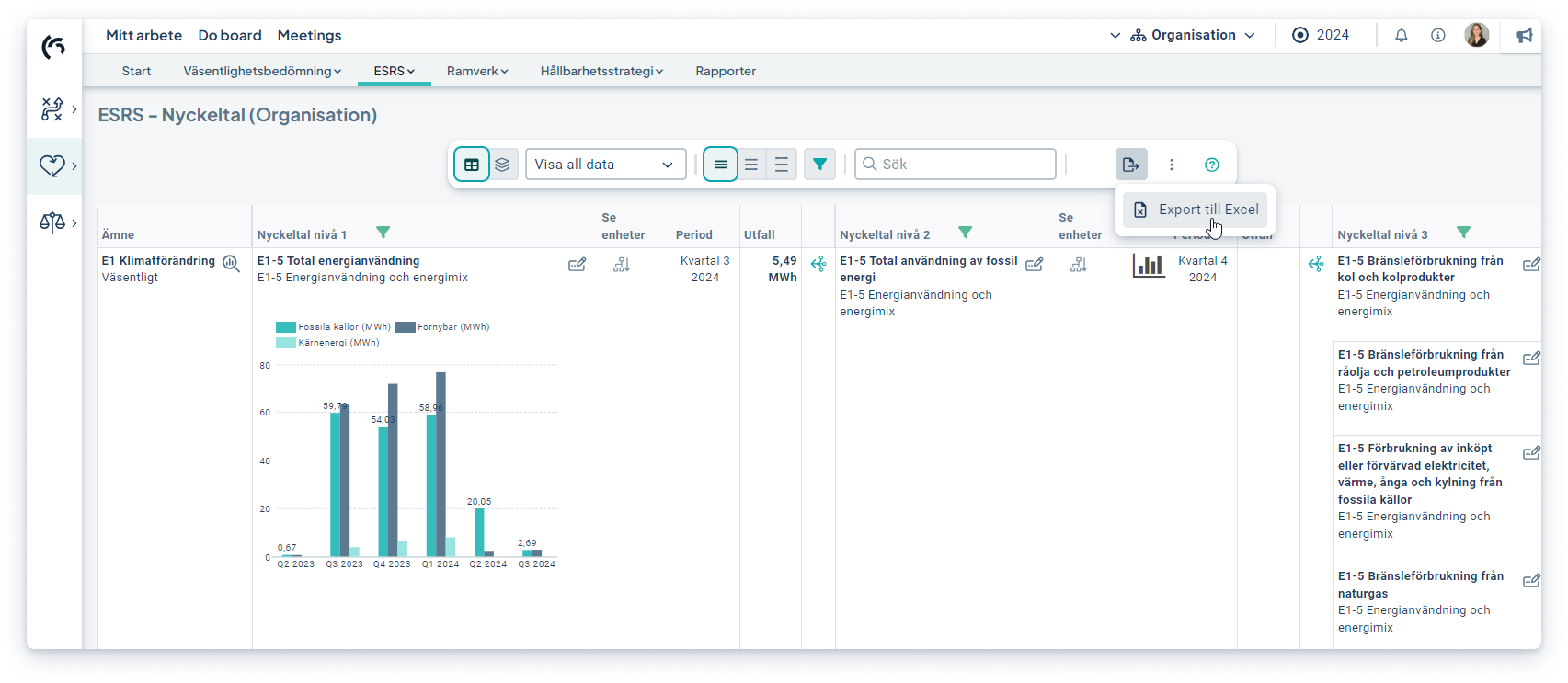Open notifications bell
This screenshot has width=1568, height=683.
pos(1402,35)
